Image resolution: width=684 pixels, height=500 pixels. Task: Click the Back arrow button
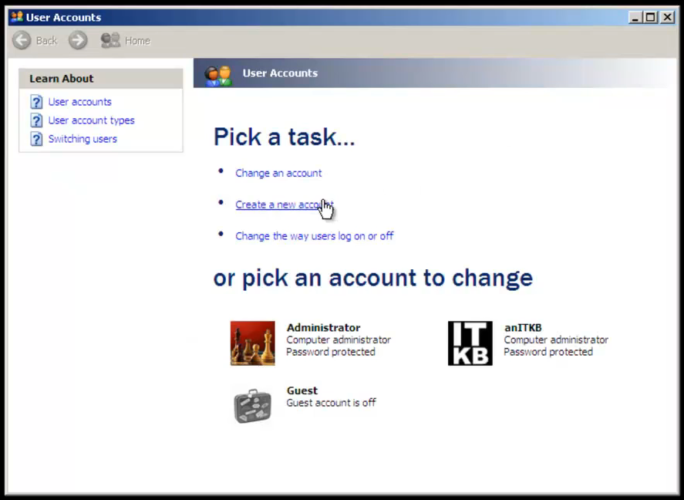click(x=22, y=41)
